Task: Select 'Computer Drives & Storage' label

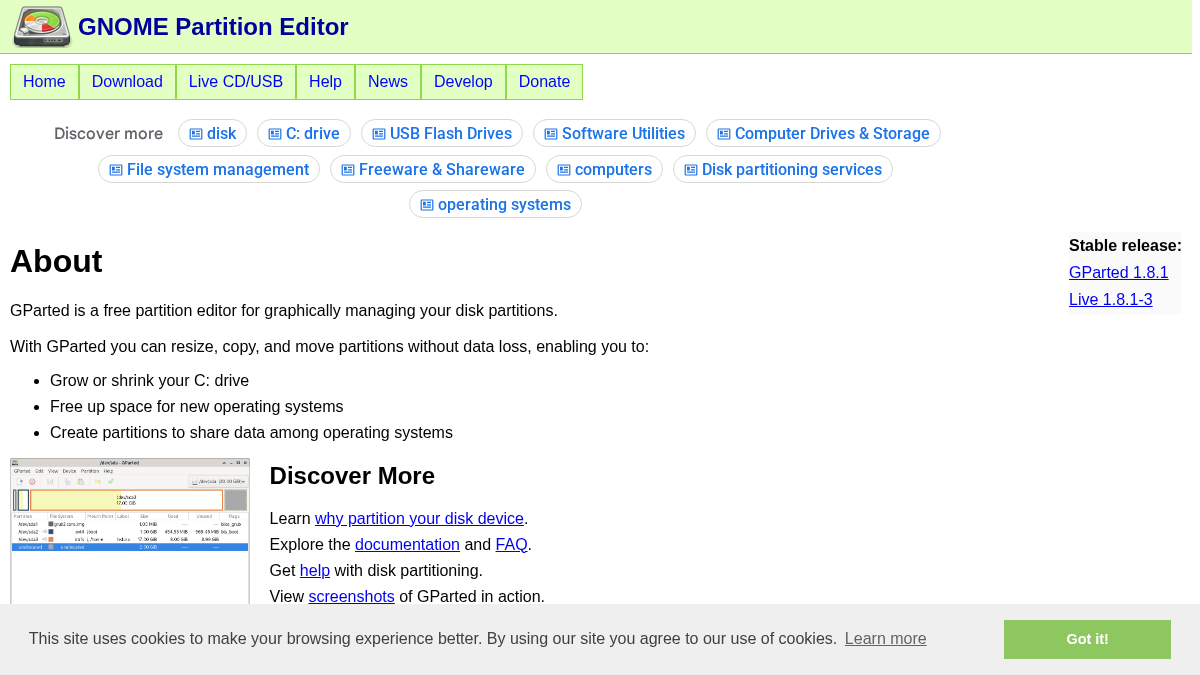Action: (x=832, y=134)
